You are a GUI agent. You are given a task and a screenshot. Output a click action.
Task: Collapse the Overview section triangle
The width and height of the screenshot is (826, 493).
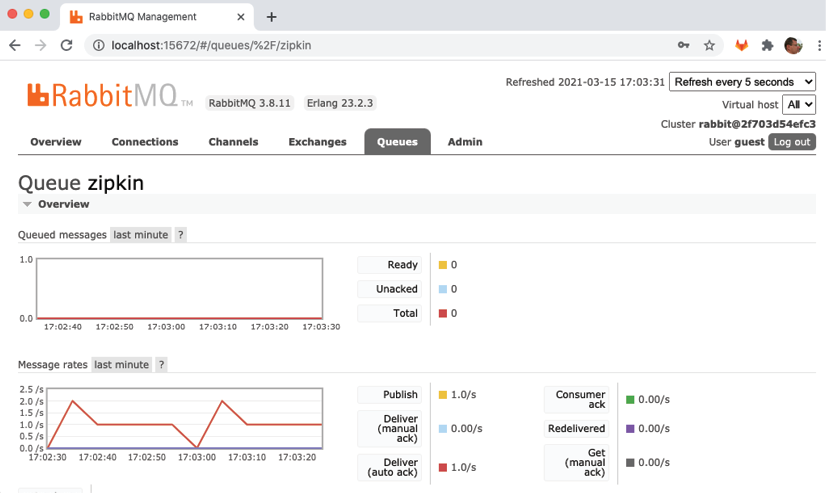[x=27, y=204]
